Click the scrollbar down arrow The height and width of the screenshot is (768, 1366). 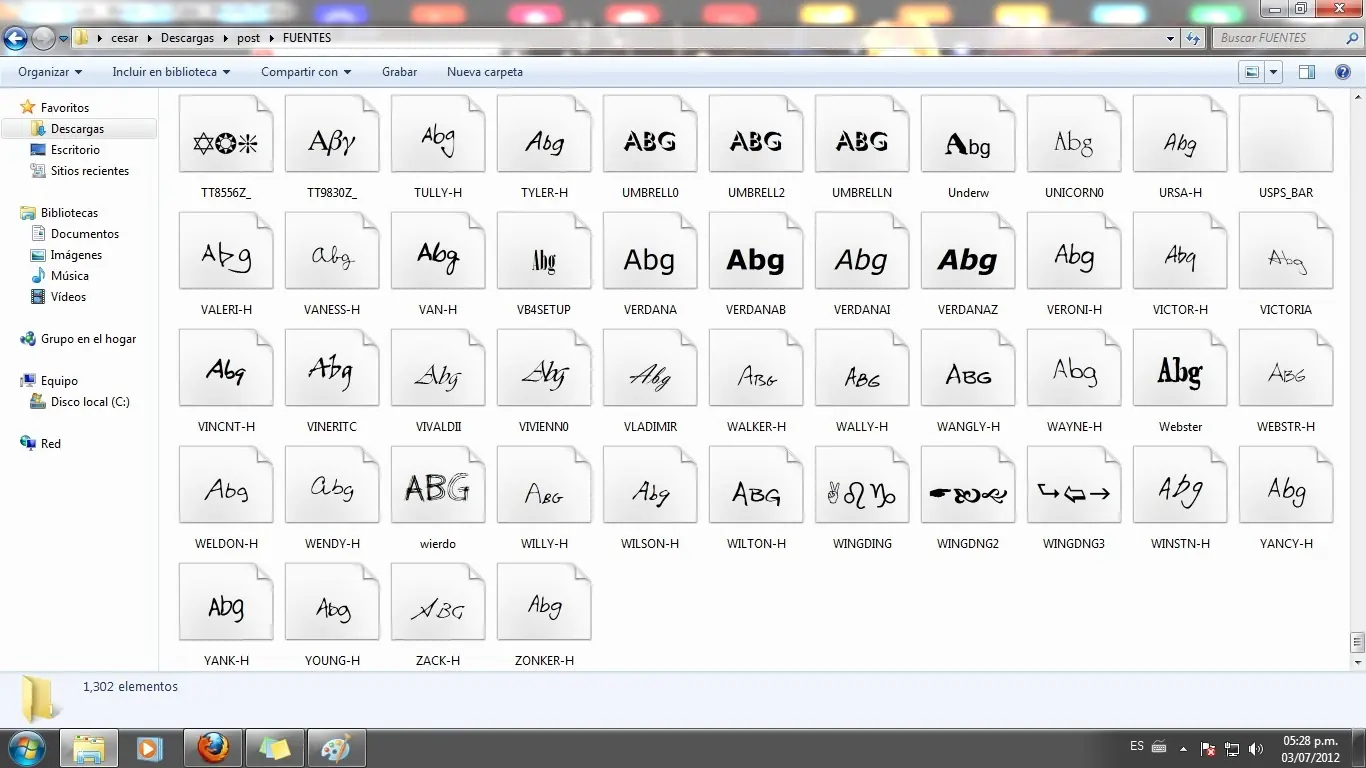[1357, 662]
